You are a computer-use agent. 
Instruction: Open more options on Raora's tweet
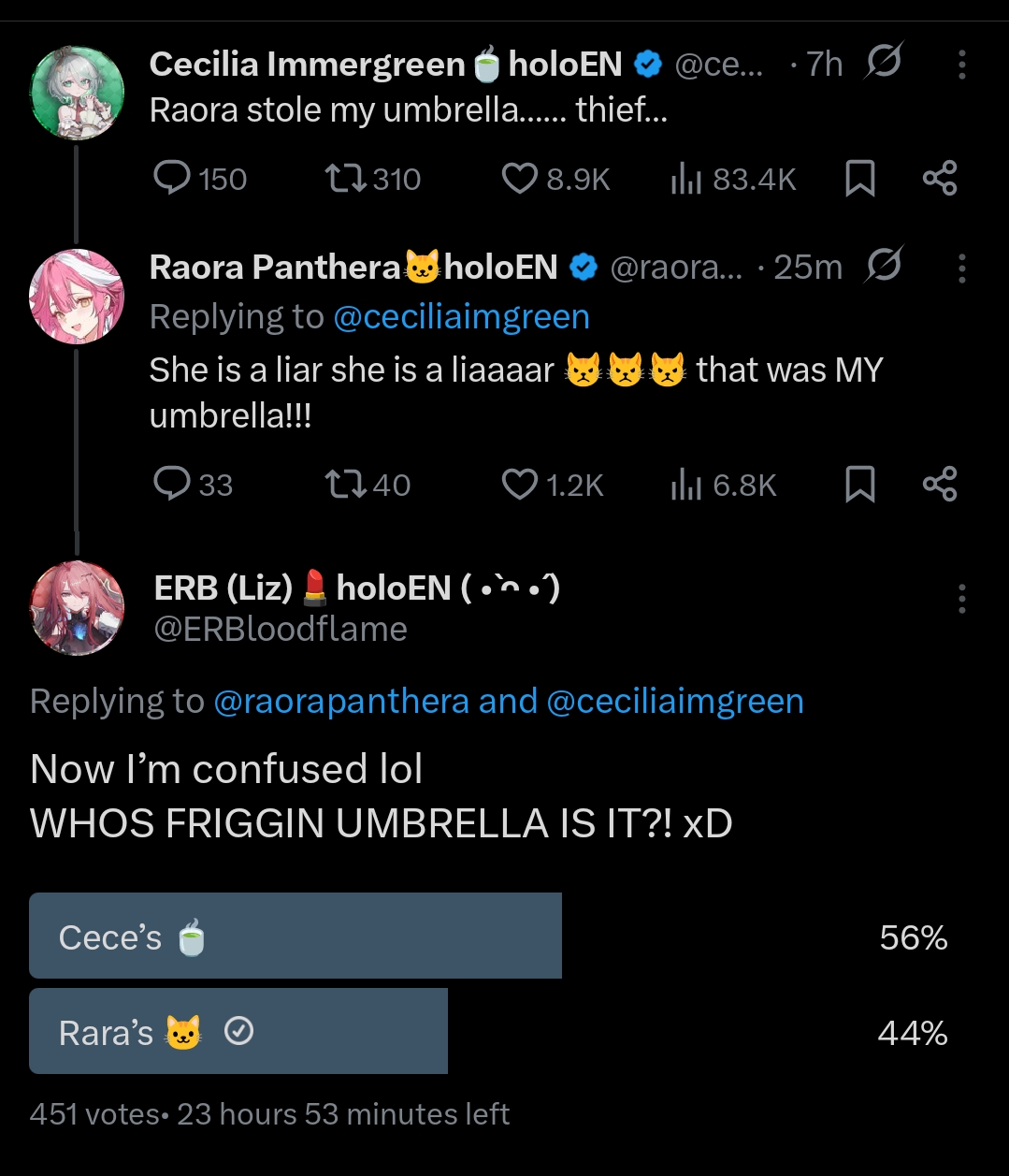(961, 268)
